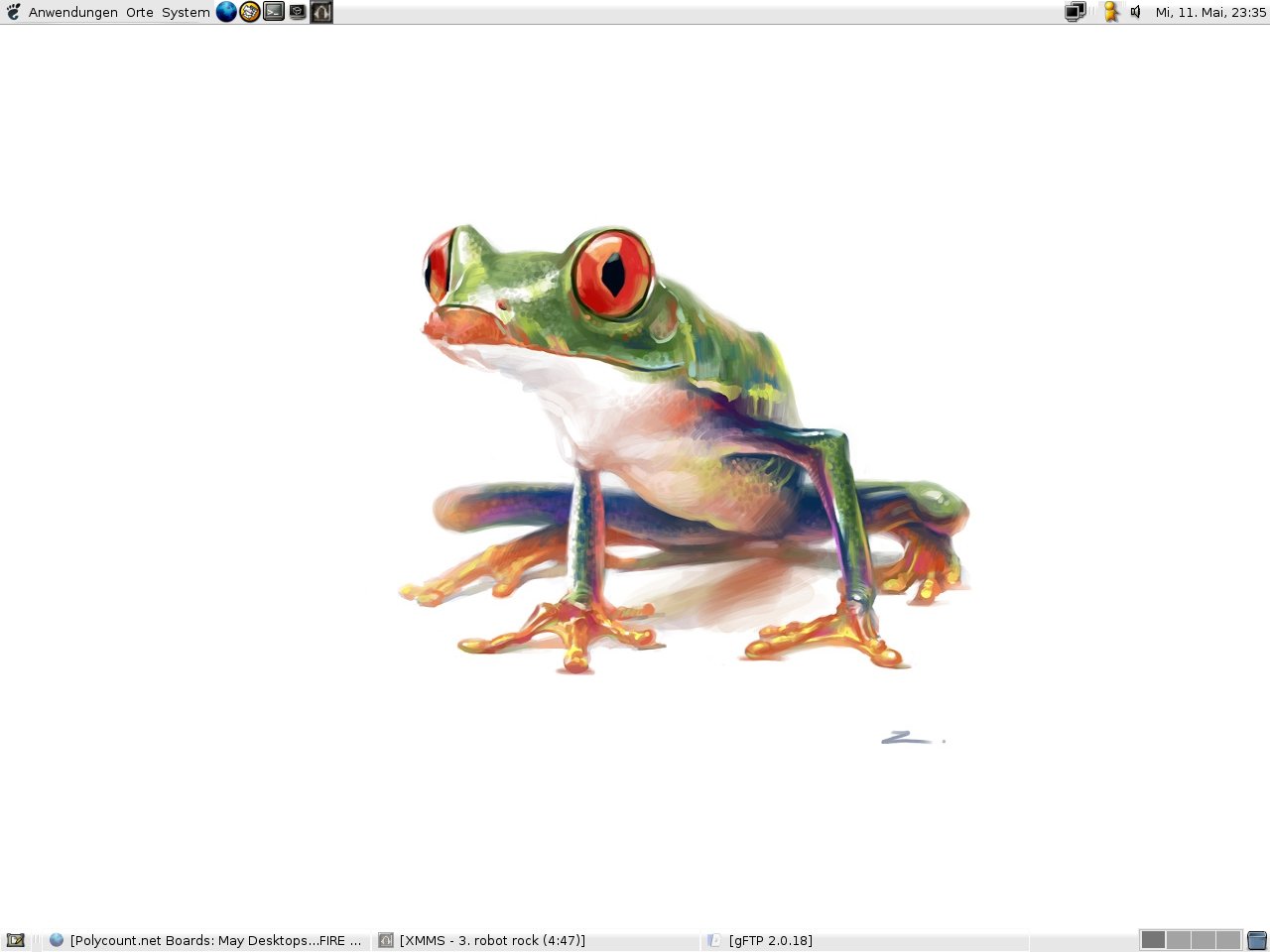Open the Orte menu
The height and width of the screenshot is (952, 1270).
pyautogui.click(x=140, y=12)
